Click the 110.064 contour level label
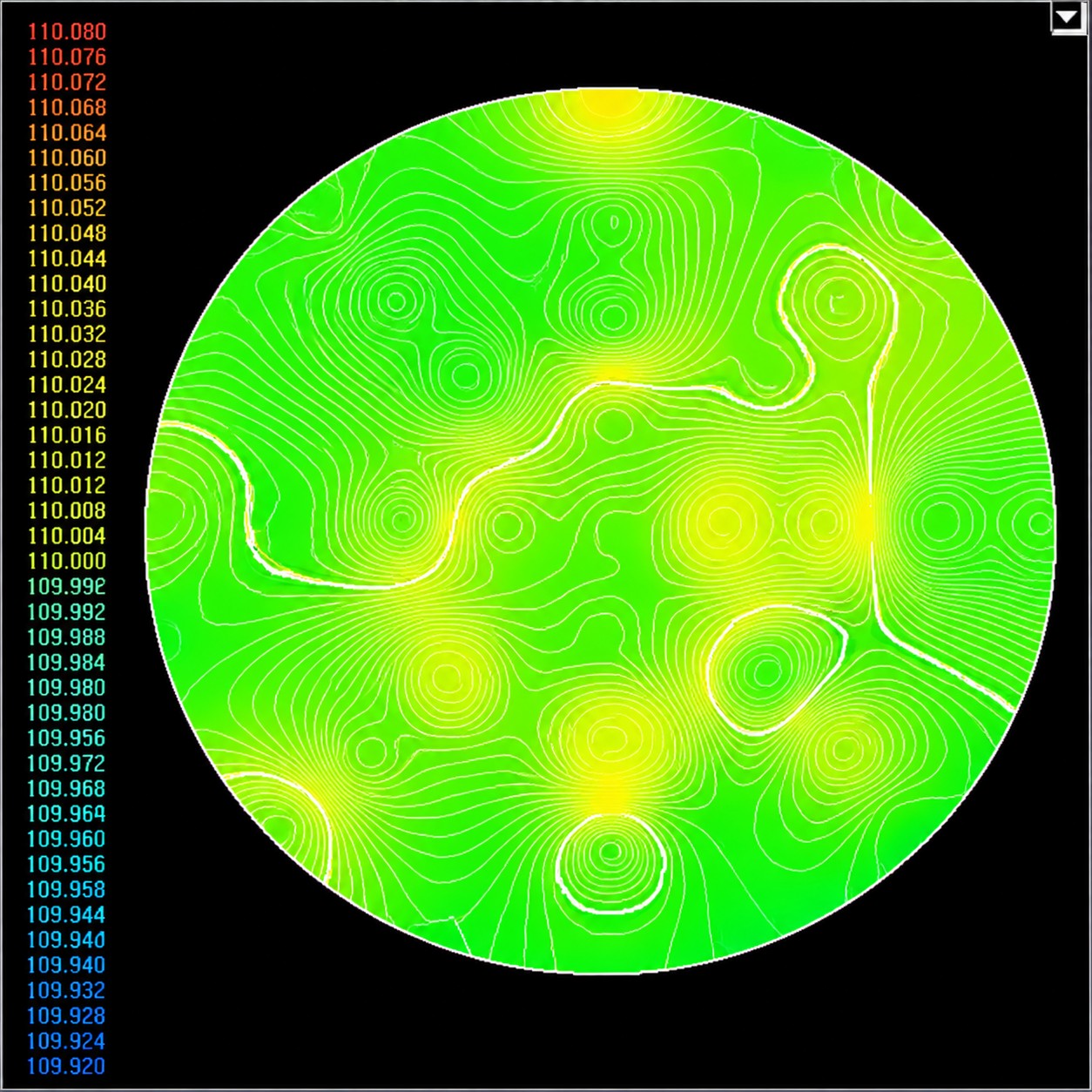The width and height of the screenshot is (1092, 1092). (x=67, y=132)
